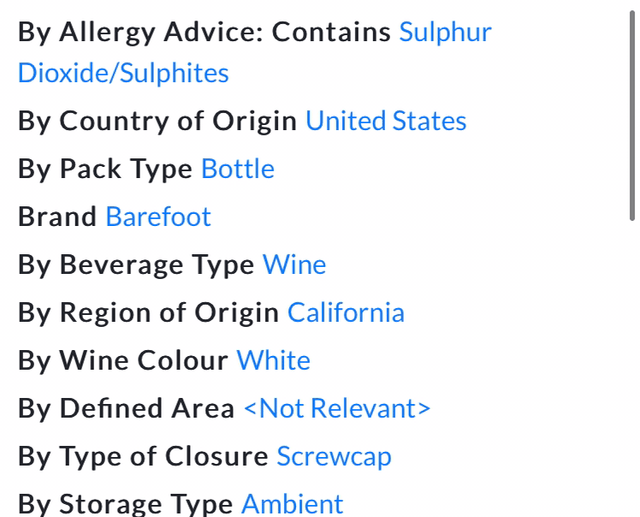Open the Screwcap closure type link

(x=334, y=457)
